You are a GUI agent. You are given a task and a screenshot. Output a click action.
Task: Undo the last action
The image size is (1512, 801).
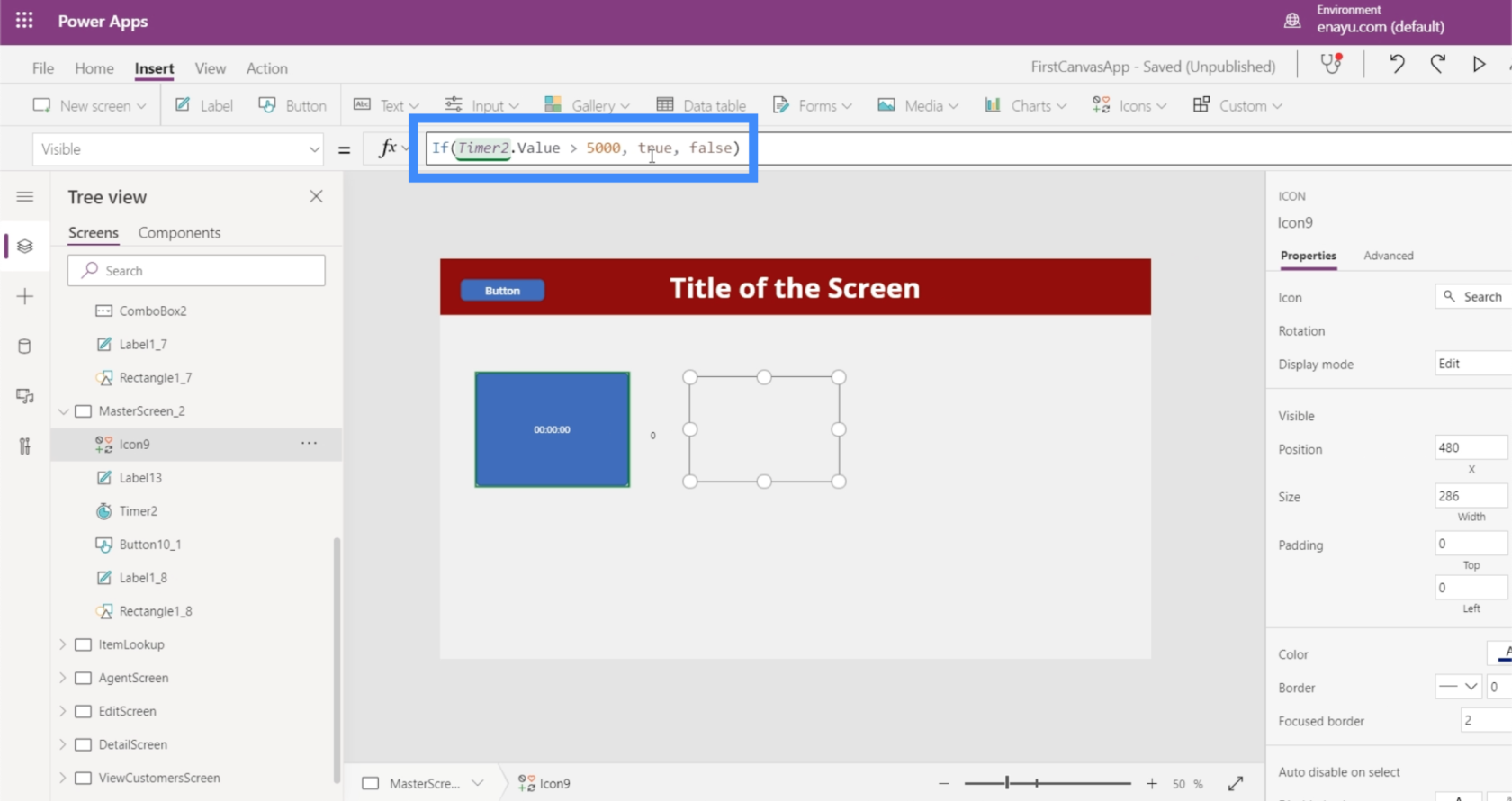click(x=1396, y=64)
